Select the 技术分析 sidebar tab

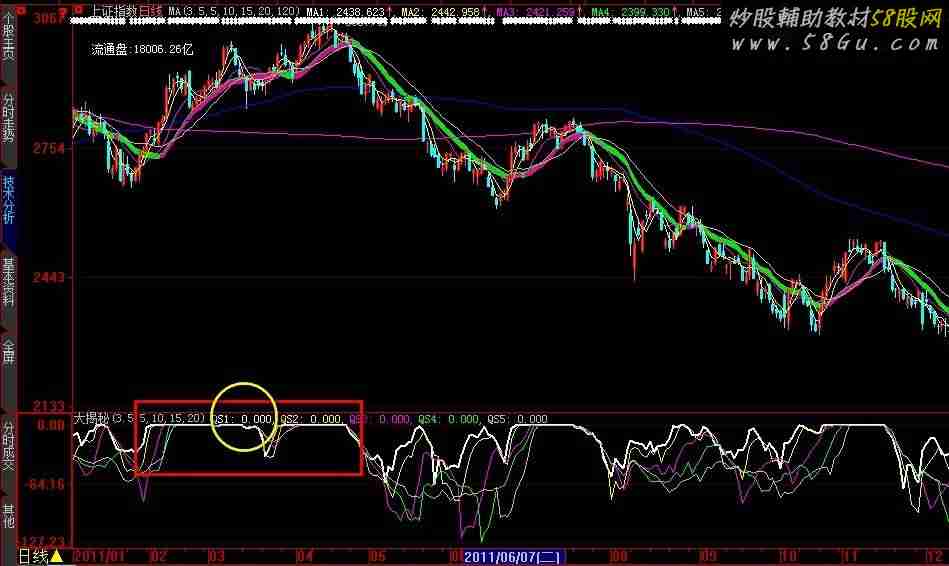[8, 198]
